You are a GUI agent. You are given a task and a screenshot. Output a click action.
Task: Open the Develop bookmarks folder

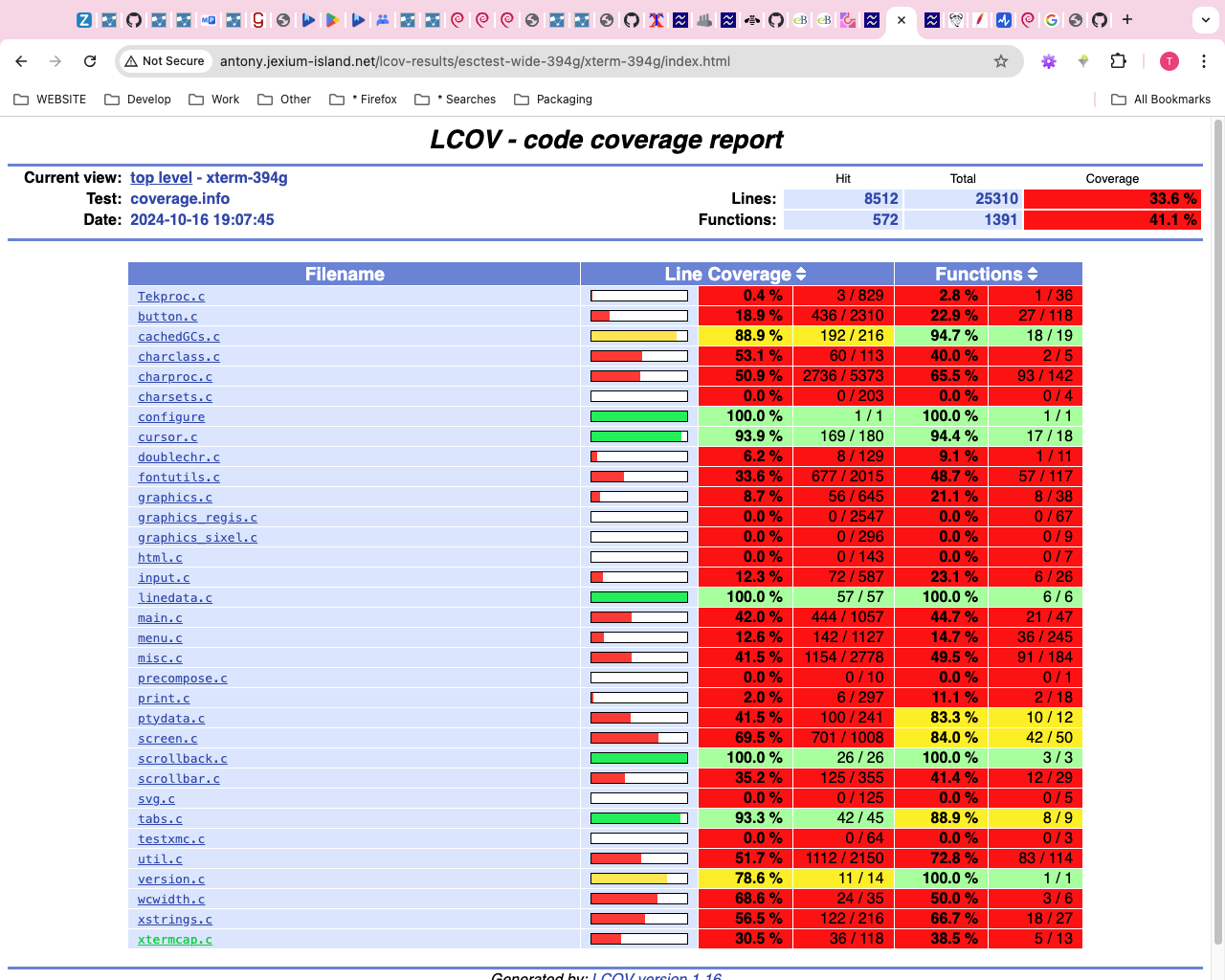[x=138, y=100]
